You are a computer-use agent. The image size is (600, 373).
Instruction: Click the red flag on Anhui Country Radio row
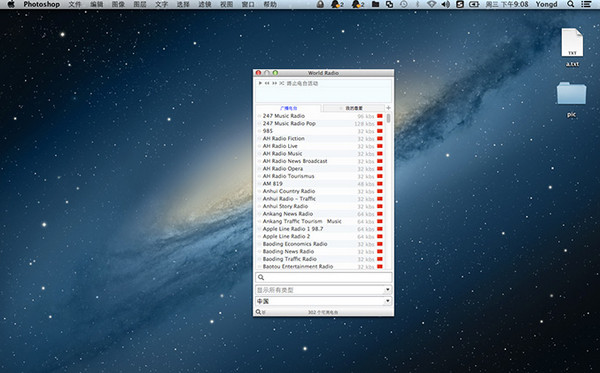[380, 191]
